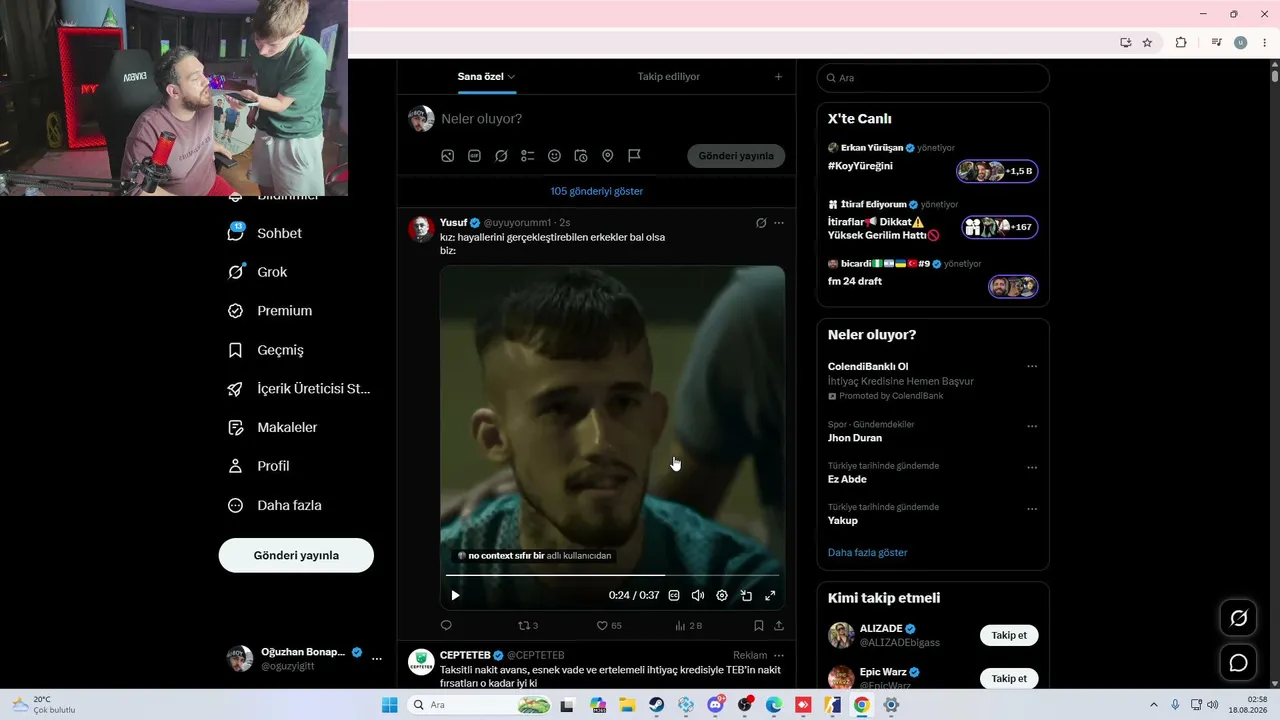Open Google Chrome from the taskbar
This screenshot has width=1280, height=720.
coord(862,705)
